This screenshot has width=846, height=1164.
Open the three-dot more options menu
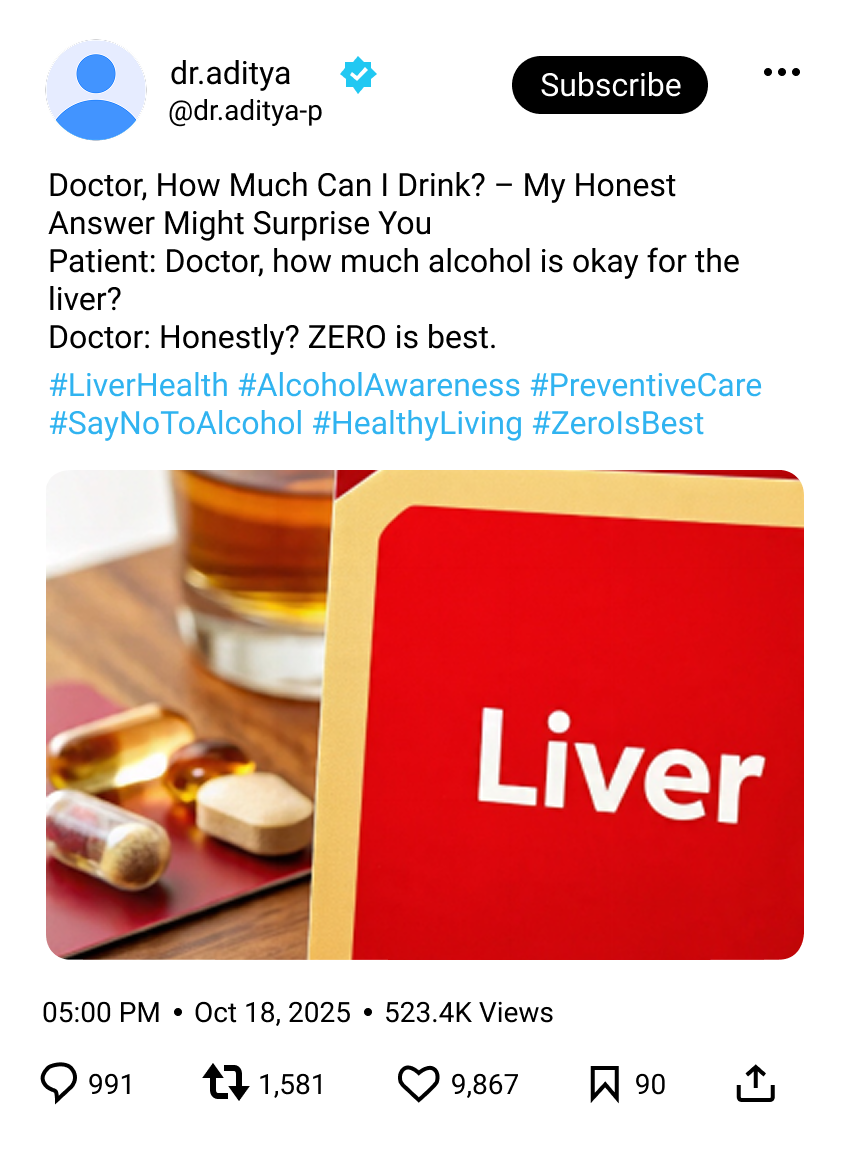click(781, 72)
